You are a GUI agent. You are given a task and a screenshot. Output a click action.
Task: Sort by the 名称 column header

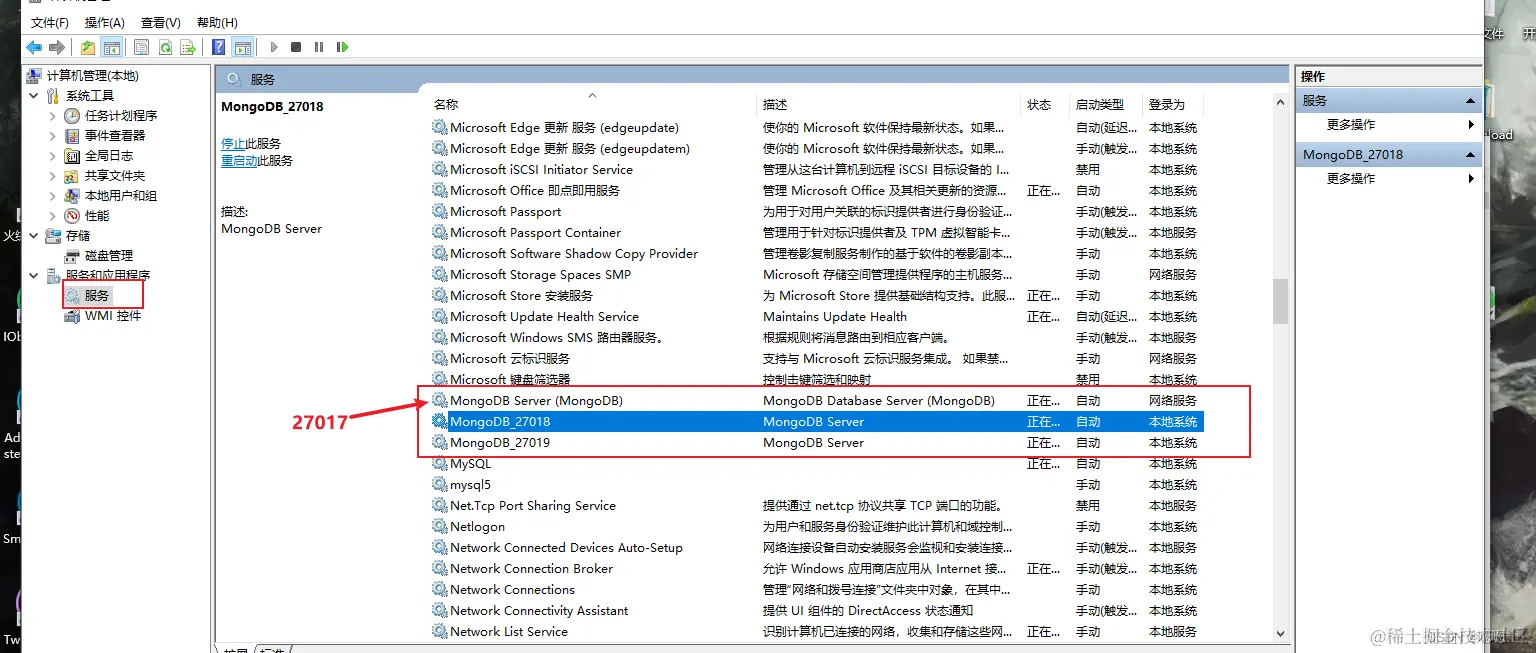(592, 105)
